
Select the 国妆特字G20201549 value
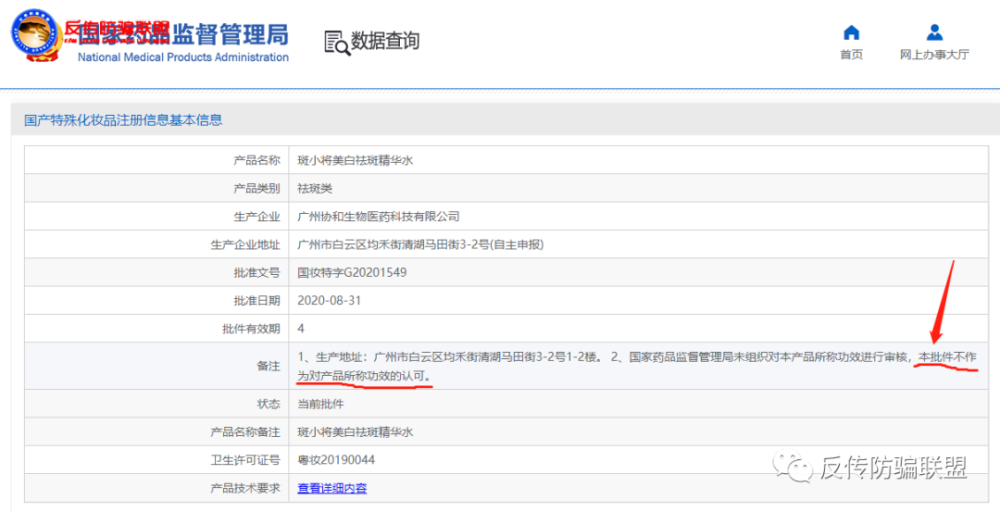pyautogui.click(x=352, y=273)
